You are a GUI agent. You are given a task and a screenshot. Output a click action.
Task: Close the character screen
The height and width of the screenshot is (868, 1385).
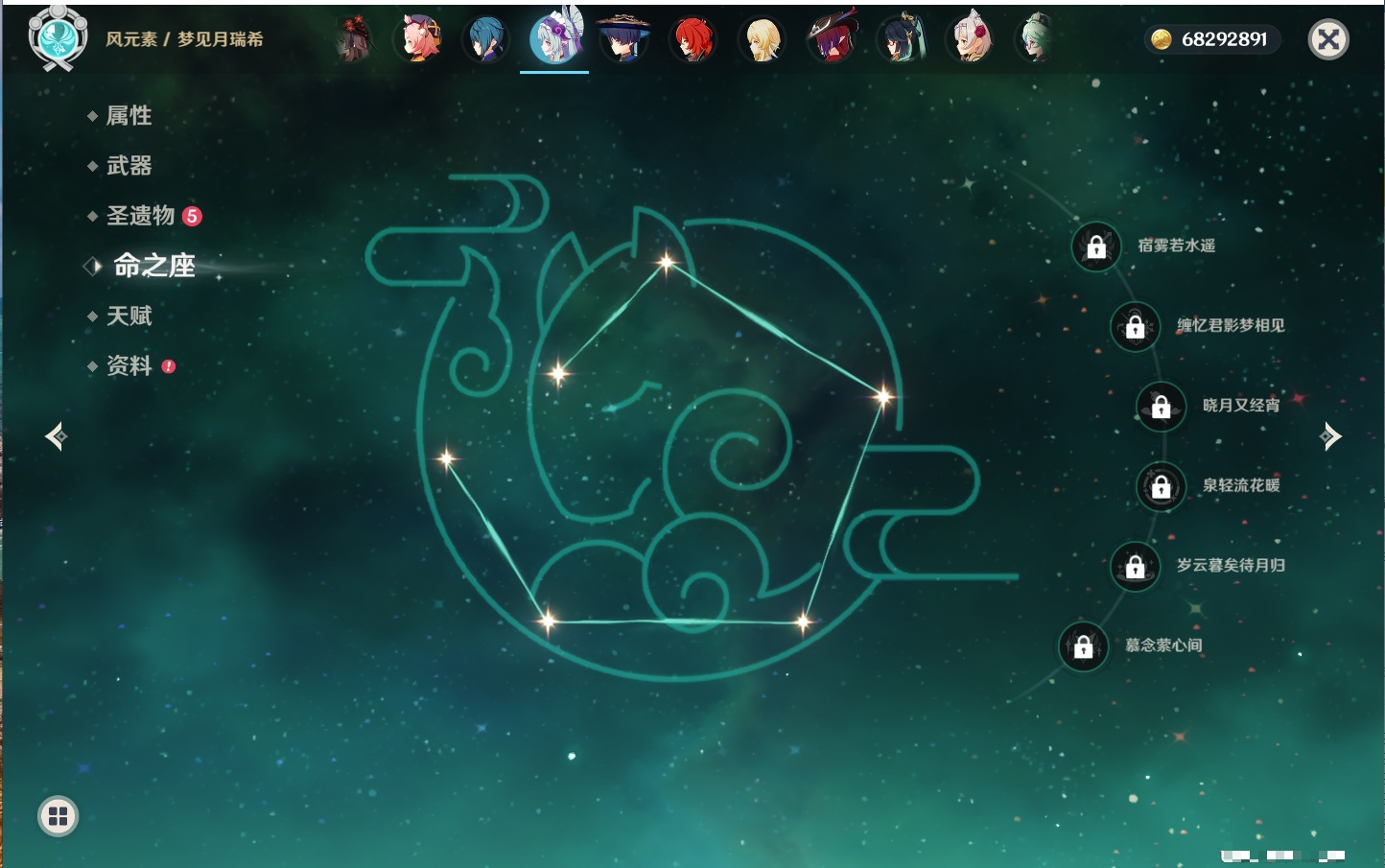(1328, 39)
